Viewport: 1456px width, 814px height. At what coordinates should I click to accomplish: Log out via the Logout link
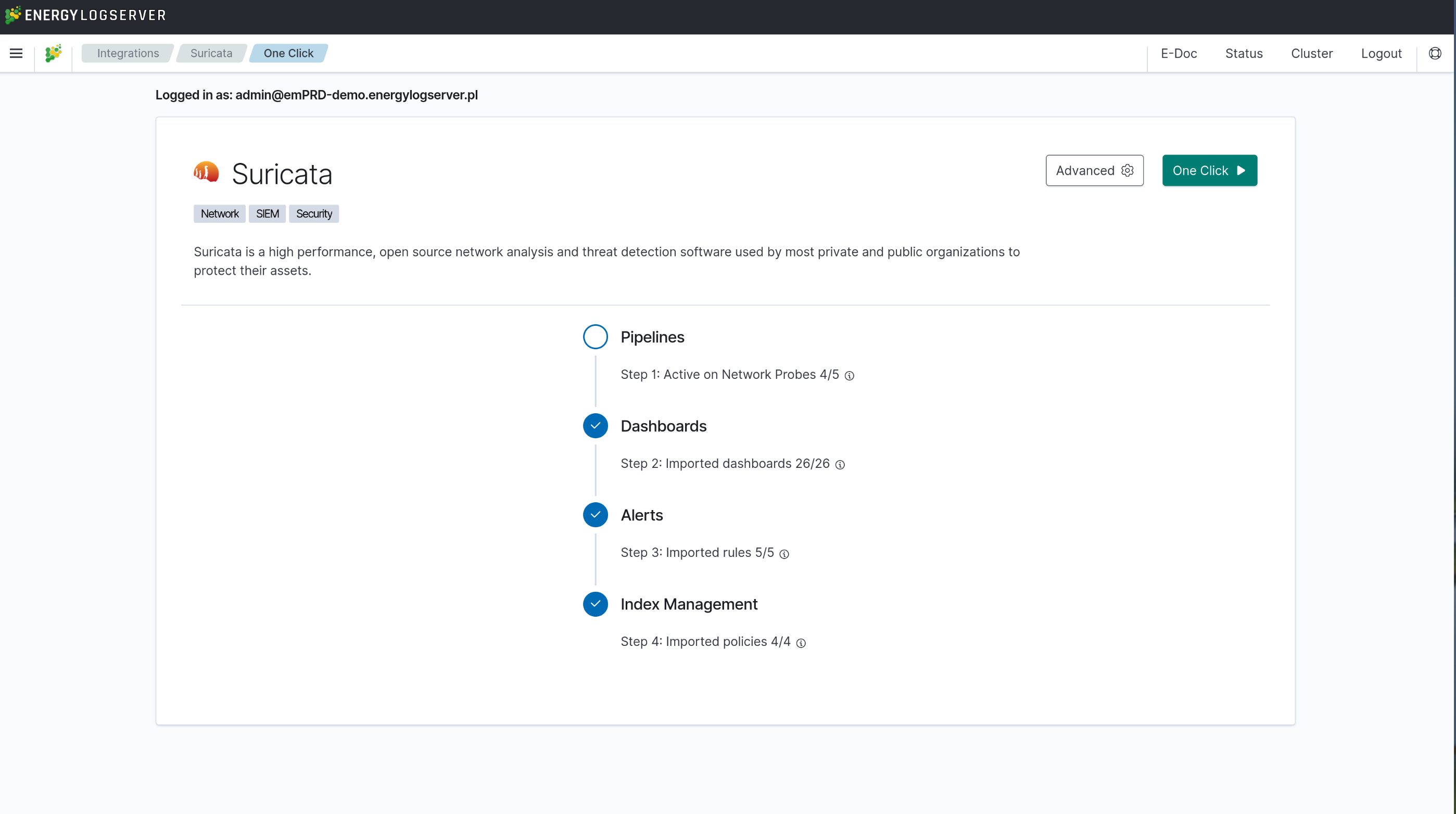pyautogui.click(x=1381, y=53)
